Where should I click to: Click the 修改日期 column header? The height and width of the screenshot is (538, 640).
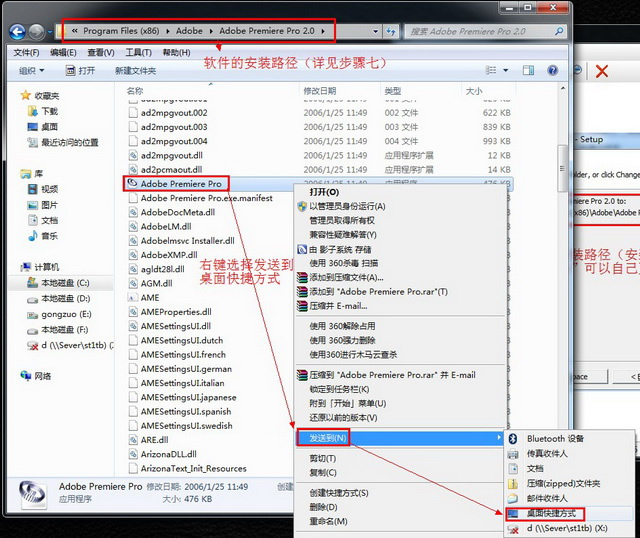coord(320,91)
